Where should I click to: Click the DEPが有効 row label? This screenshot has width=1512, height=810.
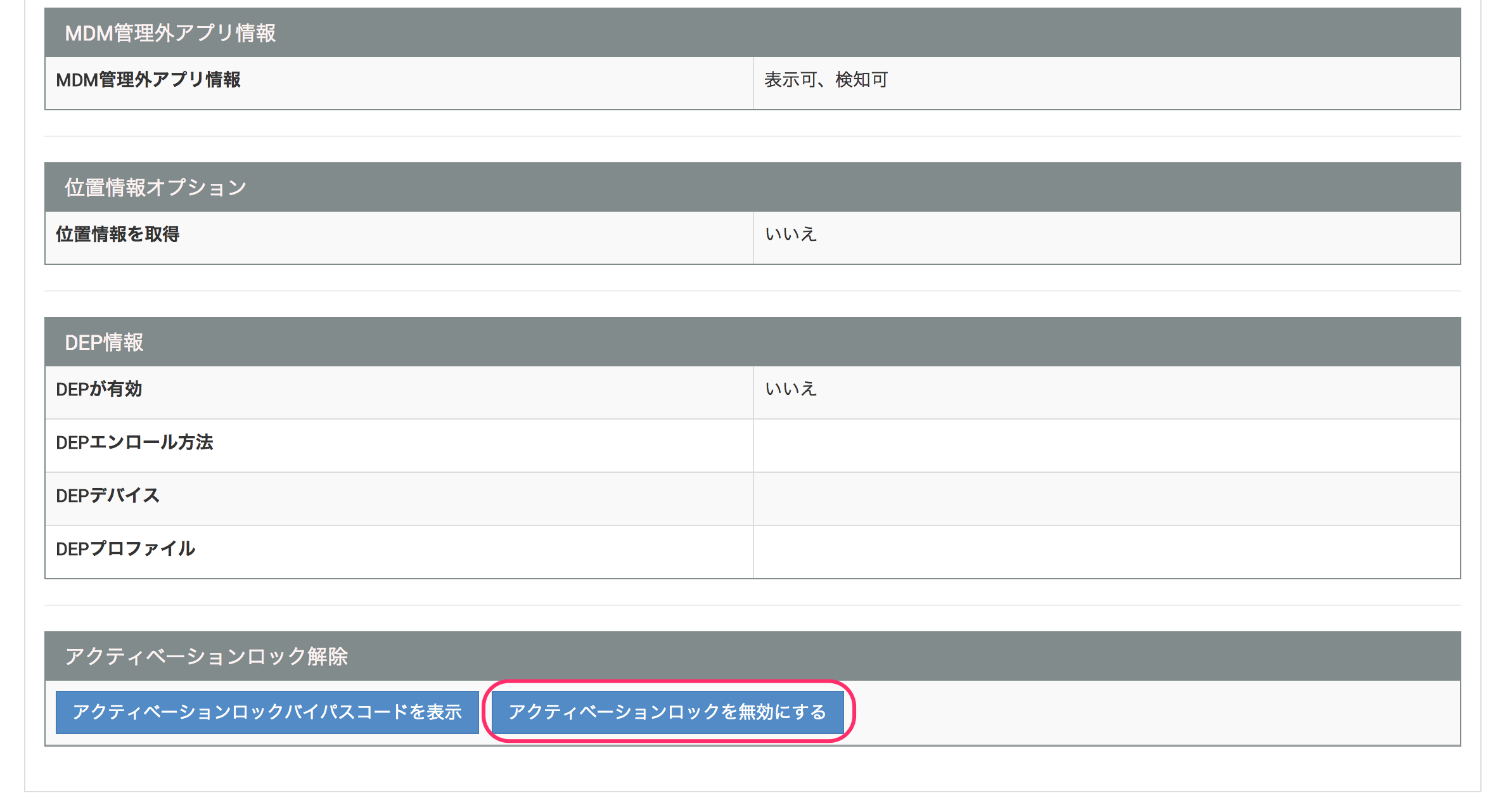pos(99,389)
